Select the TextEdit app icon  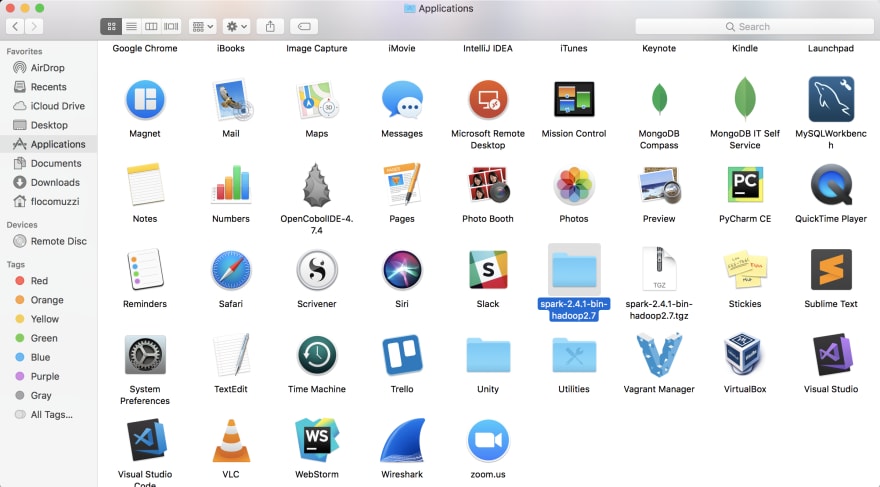[x=231, y=355]
